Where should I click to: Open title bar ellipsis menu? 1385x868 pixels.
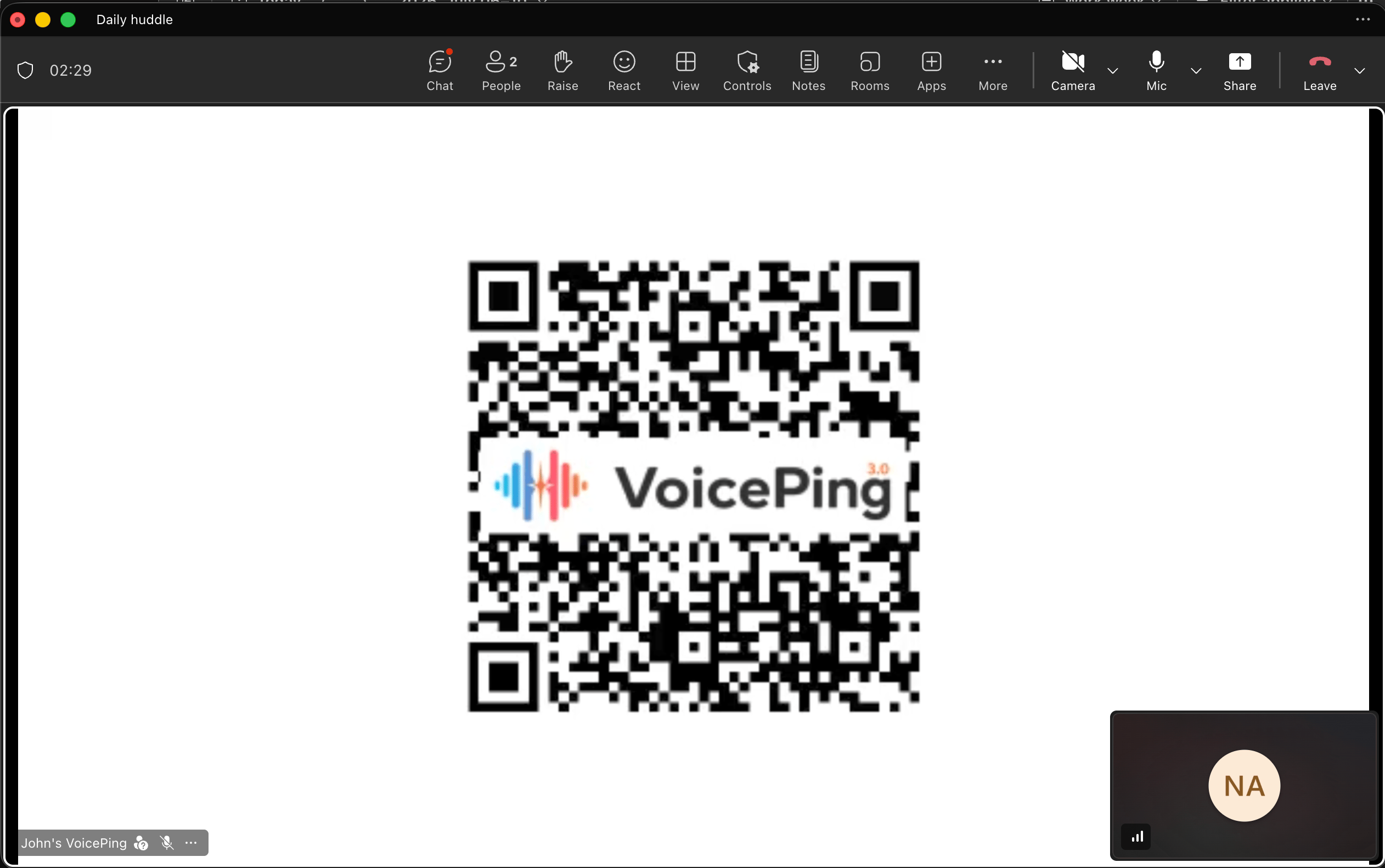(x=1363, y=20)
